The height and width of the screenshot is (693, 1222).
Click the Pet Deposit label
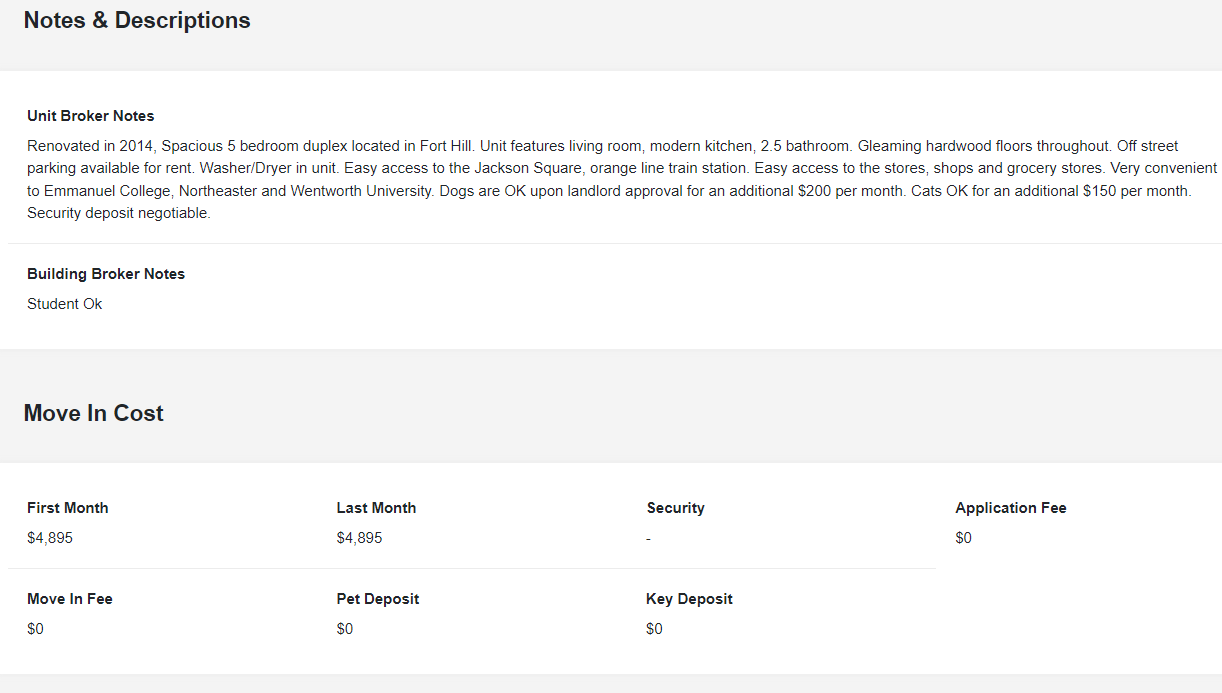[x=378, y=599]
